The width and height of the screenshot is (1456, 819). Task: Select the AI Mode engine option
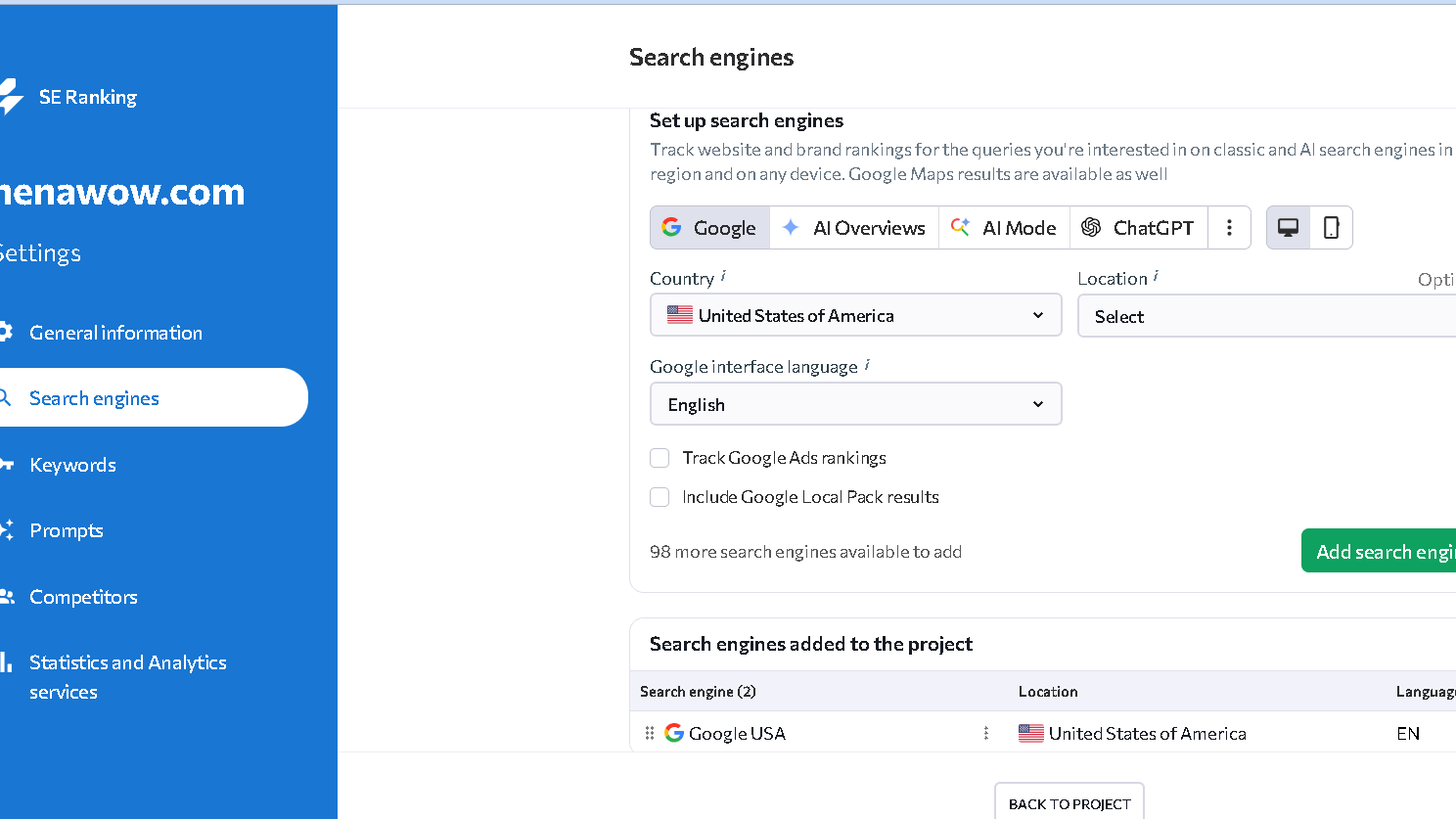coord(1004,227)
